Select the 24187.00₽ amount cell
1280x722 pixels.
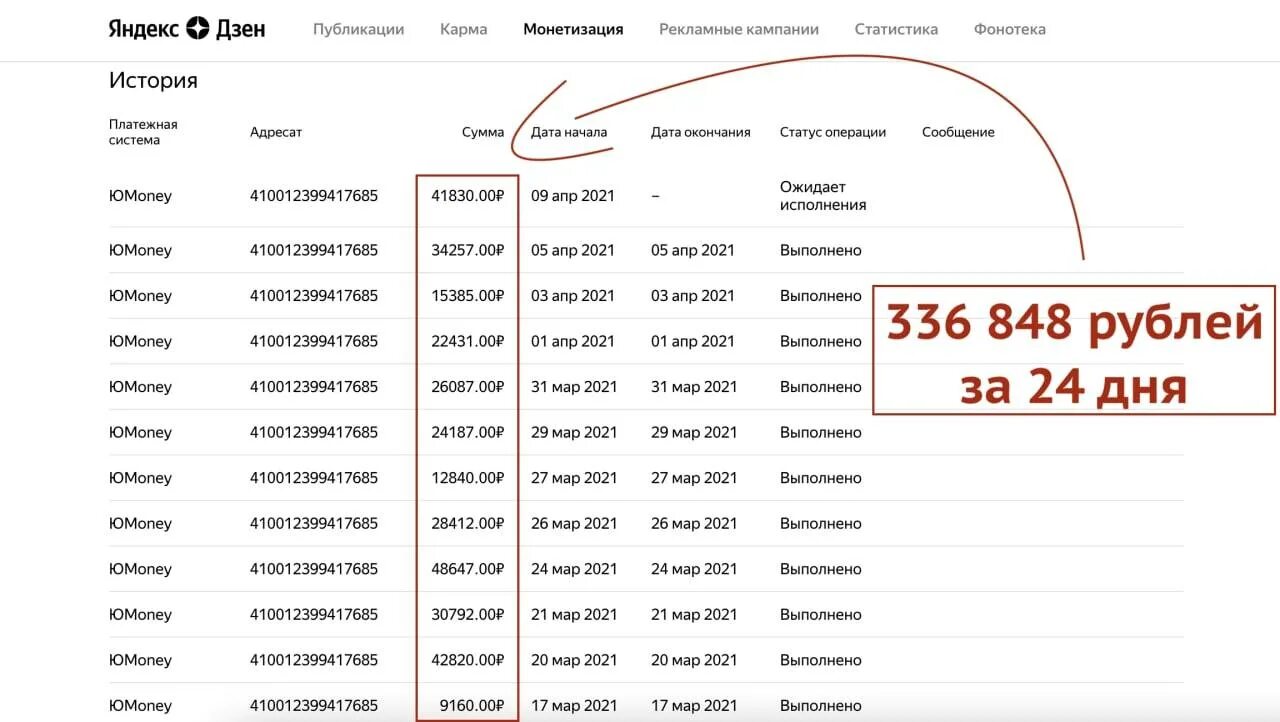pos(468,432)
